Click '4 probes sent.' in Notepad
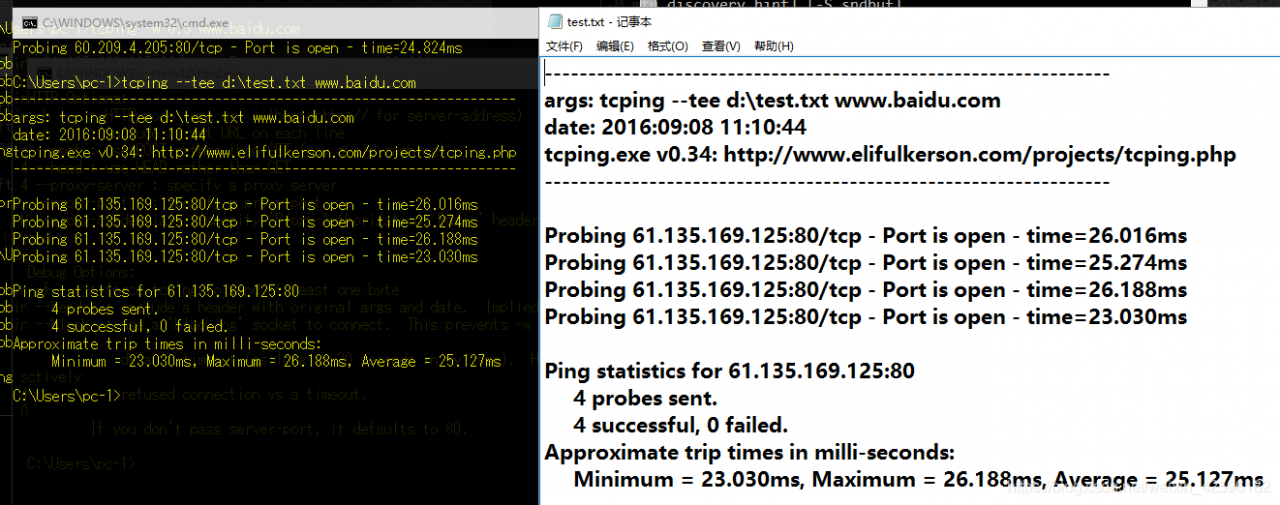The width and height of the screenshot is (1280, 505). [645, 398]
